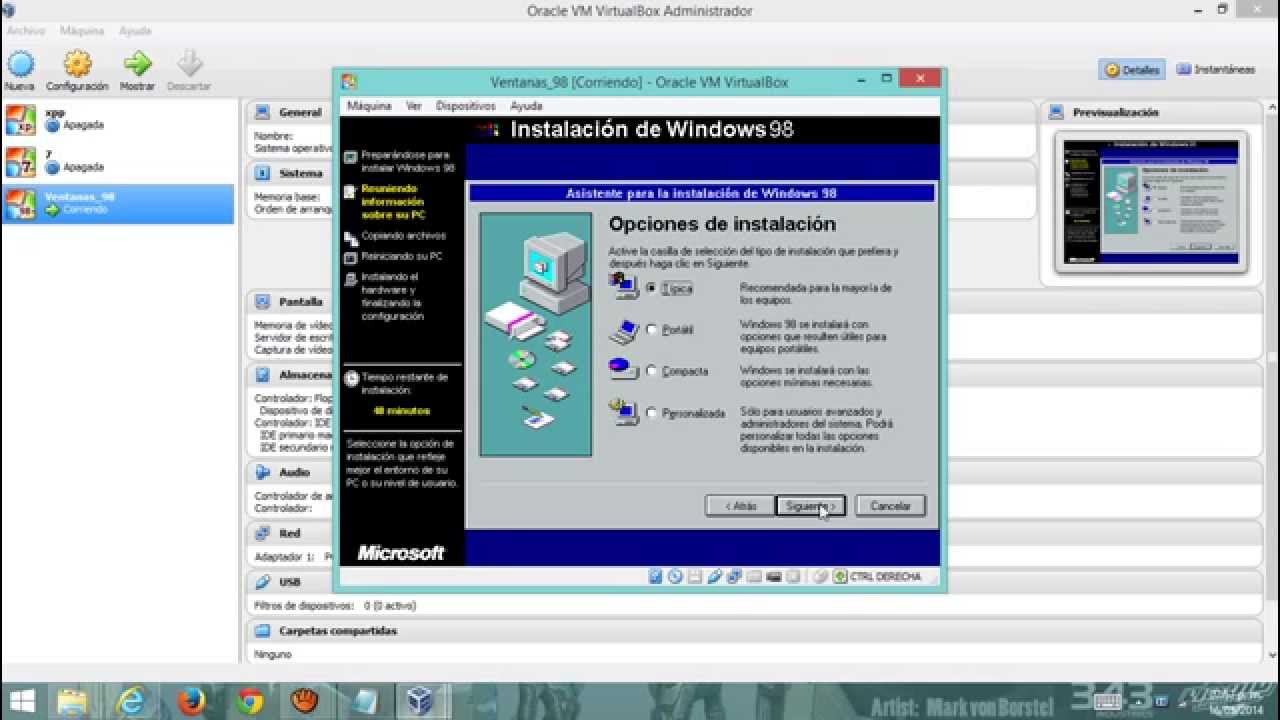Screen dimensions: 1280x720
Task: Switch to Instantáneas view
Action: pos(1216,70)
